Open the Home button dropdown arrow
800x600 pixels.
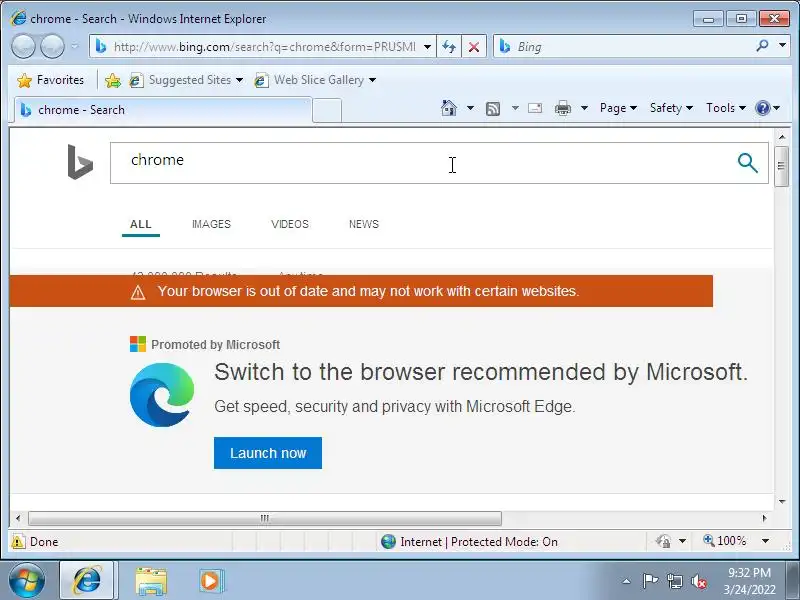click(470, 108)
